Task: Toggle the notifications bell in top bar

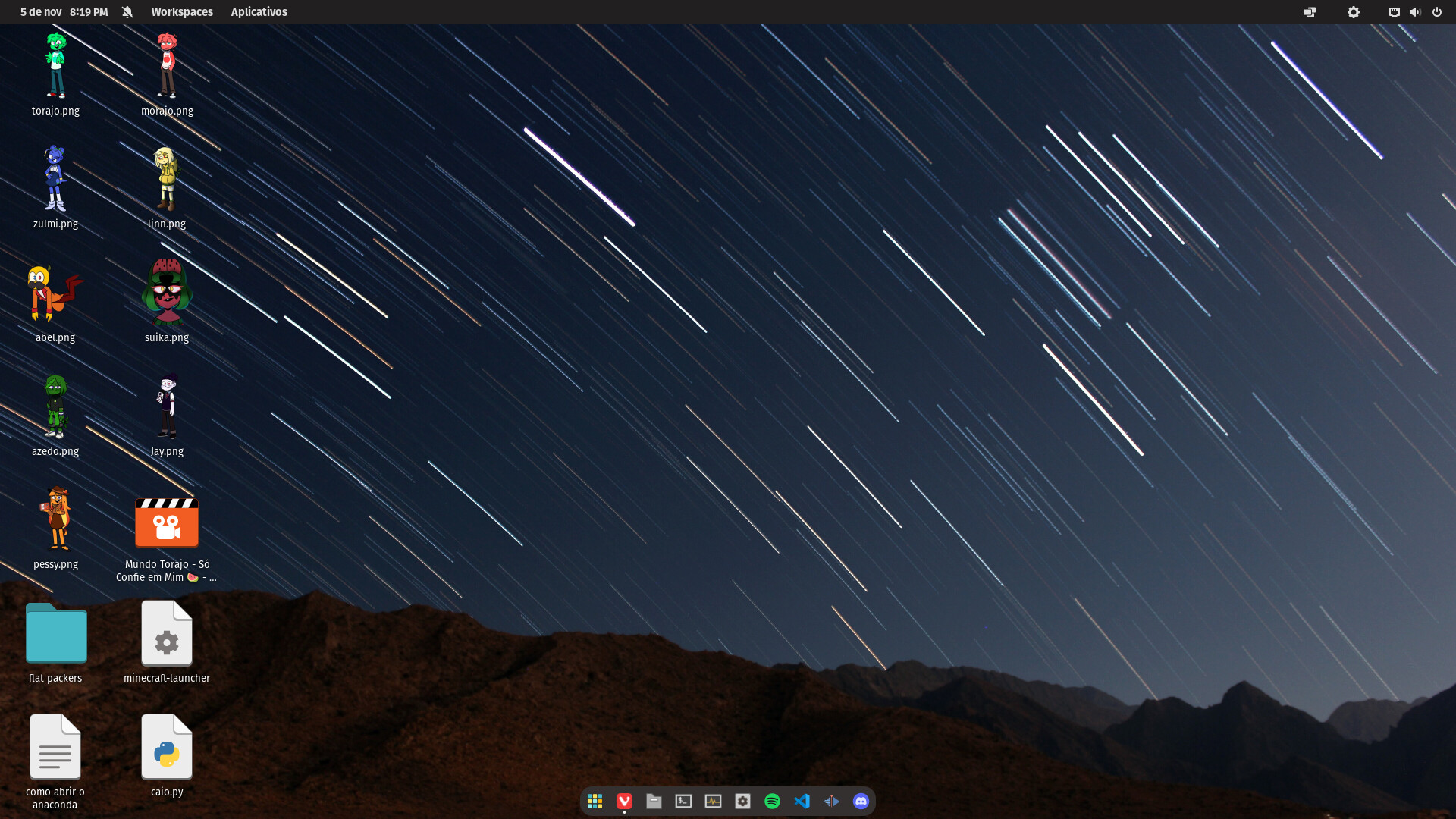Action: [x=127, y=12]
